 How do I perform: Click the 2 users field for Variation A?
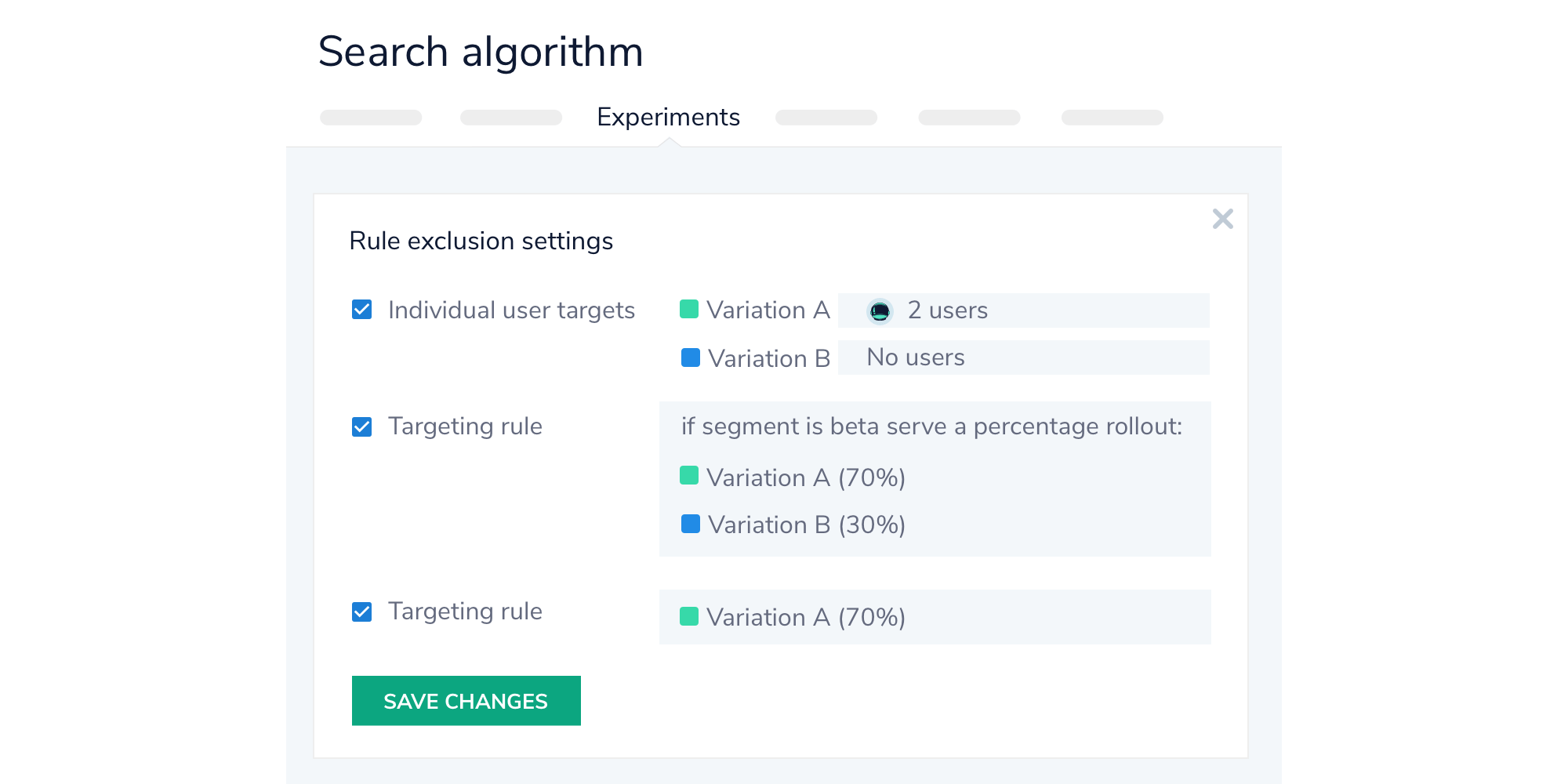pyautogui.click(x=1023, y=310)
